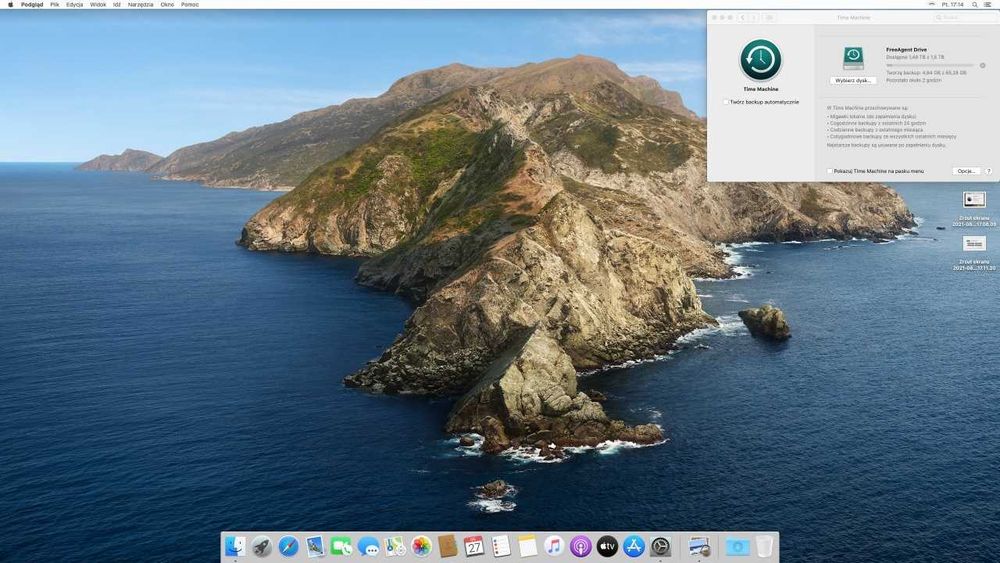Viewport: 1000px width, 563px height.
Task: Click the FreeAgent Drive backup disk icon
Action: click(853, 58)
